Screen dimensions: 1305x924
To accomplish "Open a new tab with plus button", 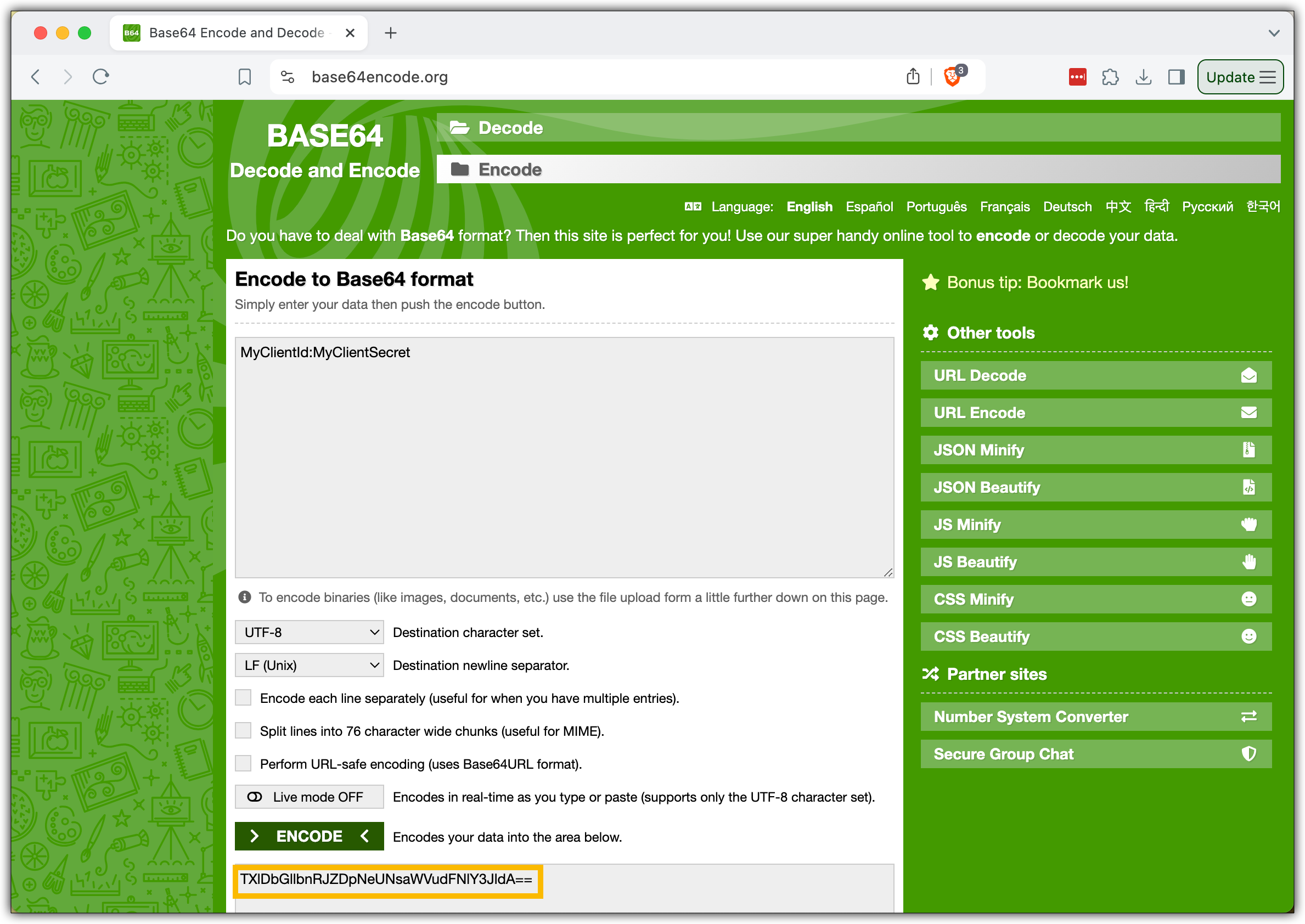I will [390, 33].
